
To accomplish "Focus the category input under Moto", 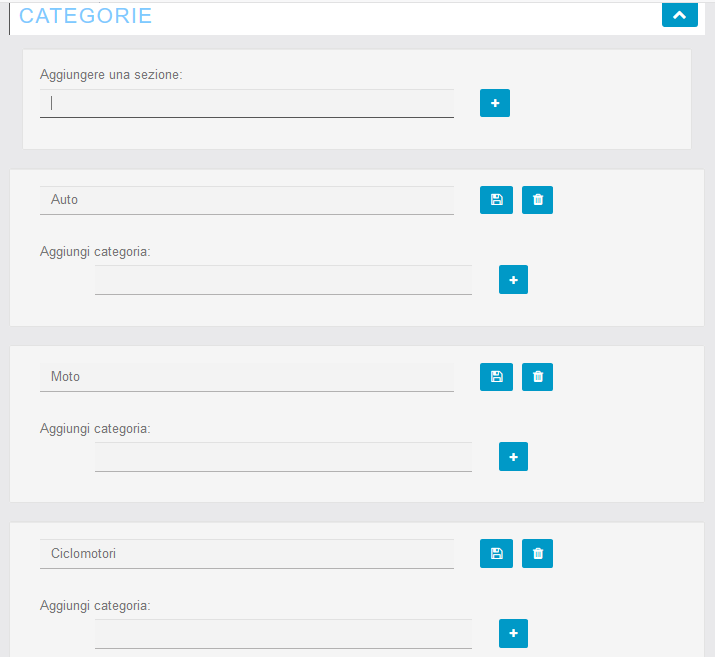I will [x=283, y=457].
